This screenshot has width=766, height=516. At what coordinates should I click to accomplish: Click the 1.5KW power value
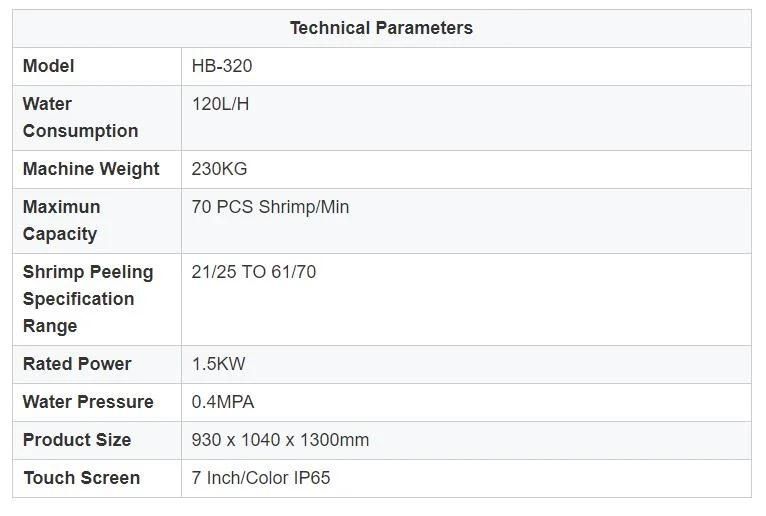point(218,364)
